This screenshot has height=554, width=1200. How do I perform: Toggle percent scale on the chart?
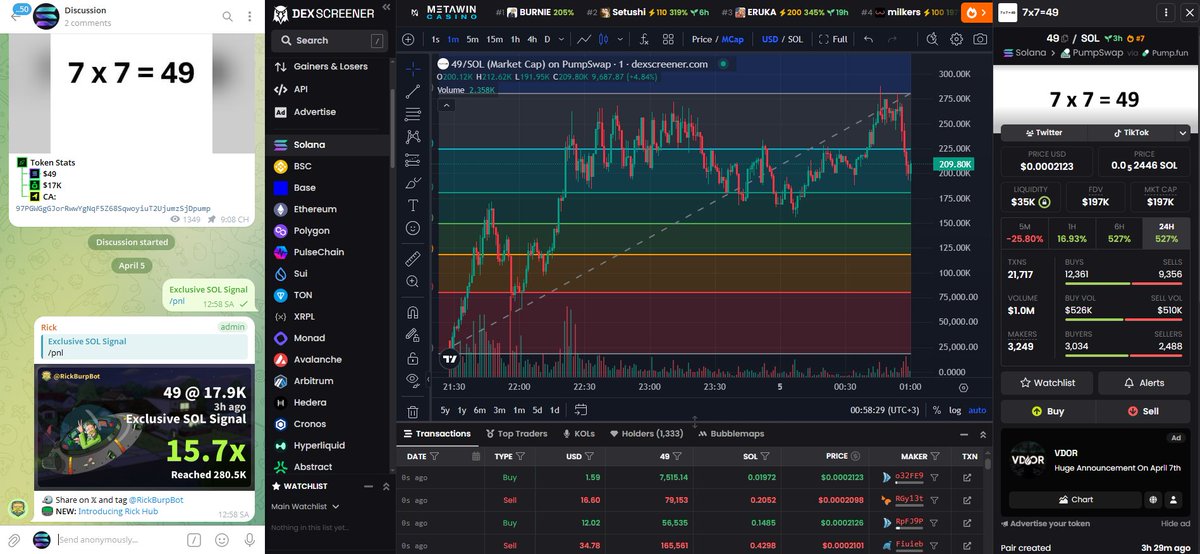coord(936,410)
